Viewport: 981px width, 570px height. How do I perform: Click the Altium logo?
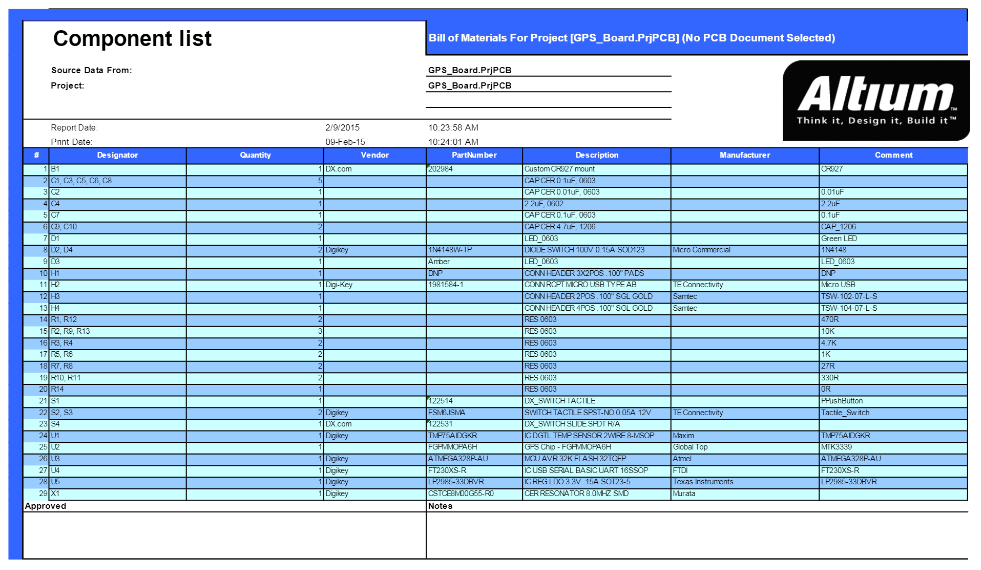coord(875,100)
